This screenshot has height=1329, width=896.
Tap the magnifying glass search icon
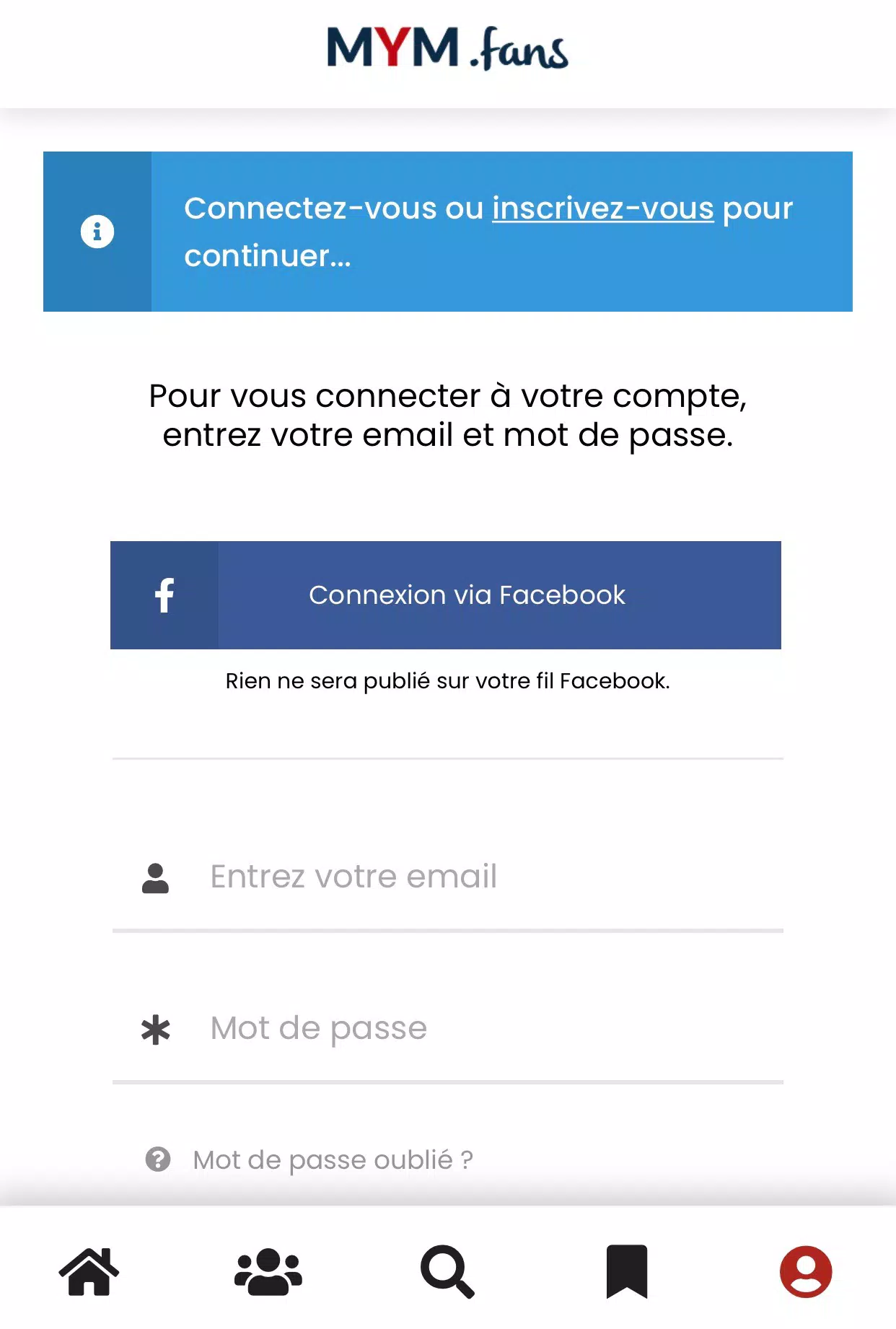point(447,1271)
